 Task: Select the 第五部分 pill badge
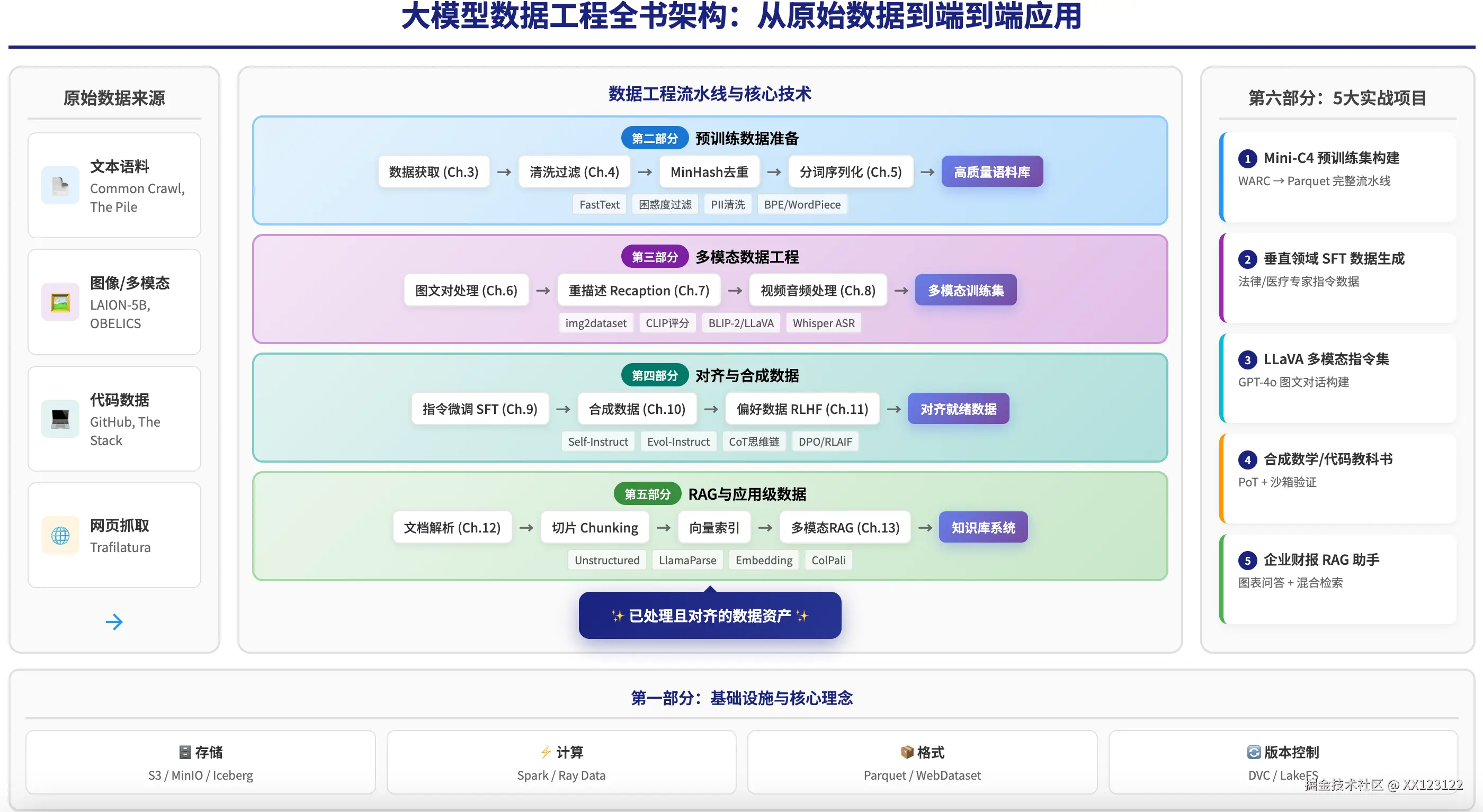click(x=646, y=493)
